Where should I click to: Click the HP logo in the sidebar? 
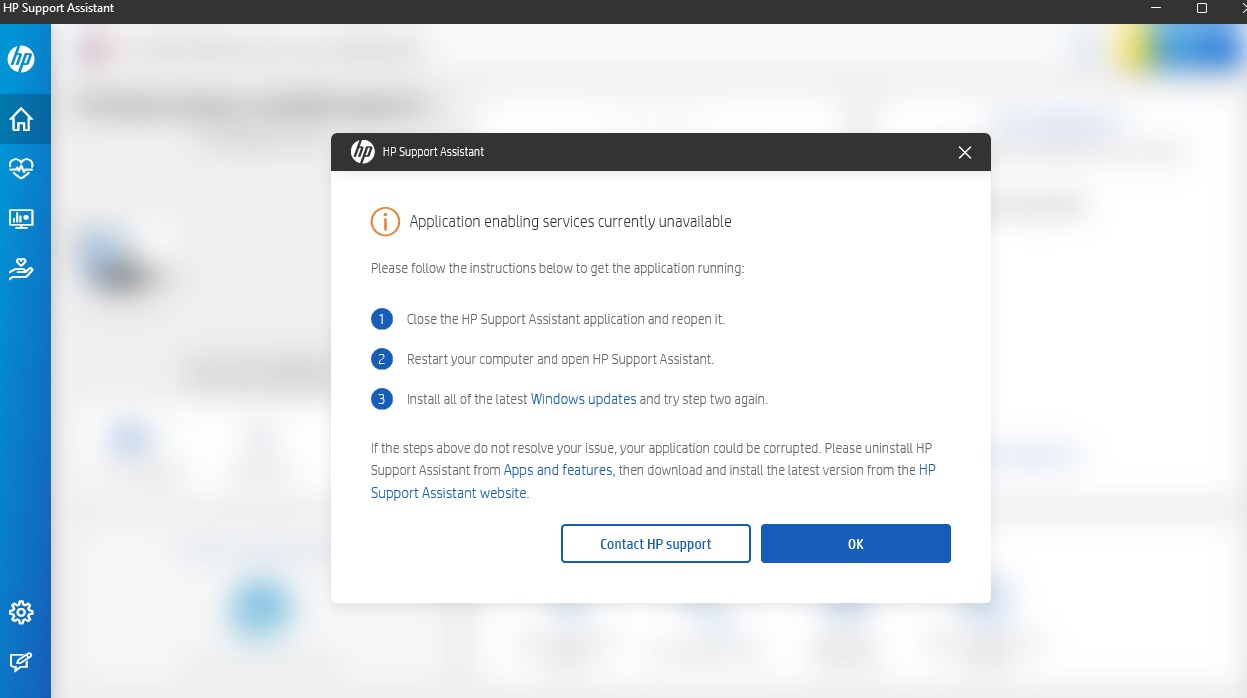tap(21, 60)
